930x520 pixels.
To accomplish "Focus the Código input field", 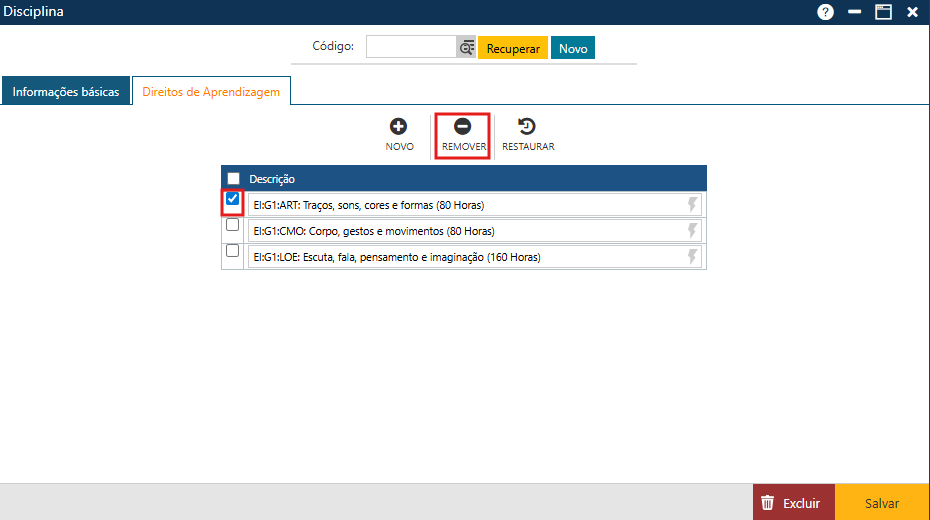I will pos(411,47).
